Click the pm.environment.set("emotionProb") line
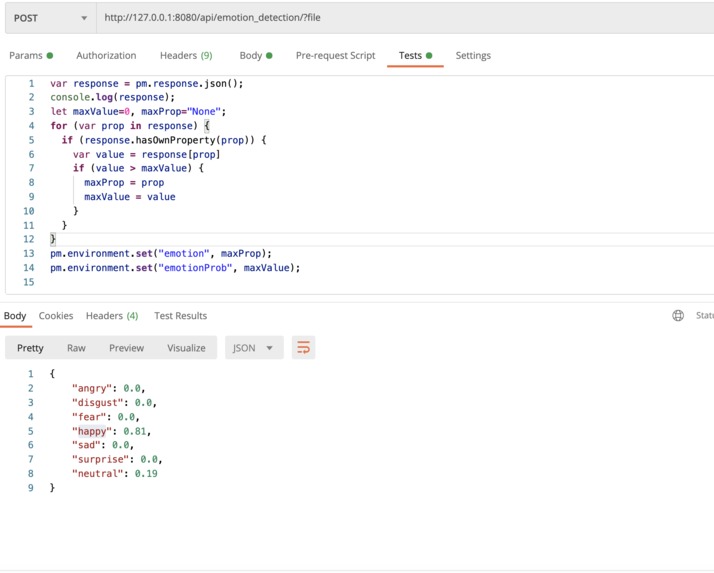The width and height of the screenshot is (714, 573). [x=175, y=268]
